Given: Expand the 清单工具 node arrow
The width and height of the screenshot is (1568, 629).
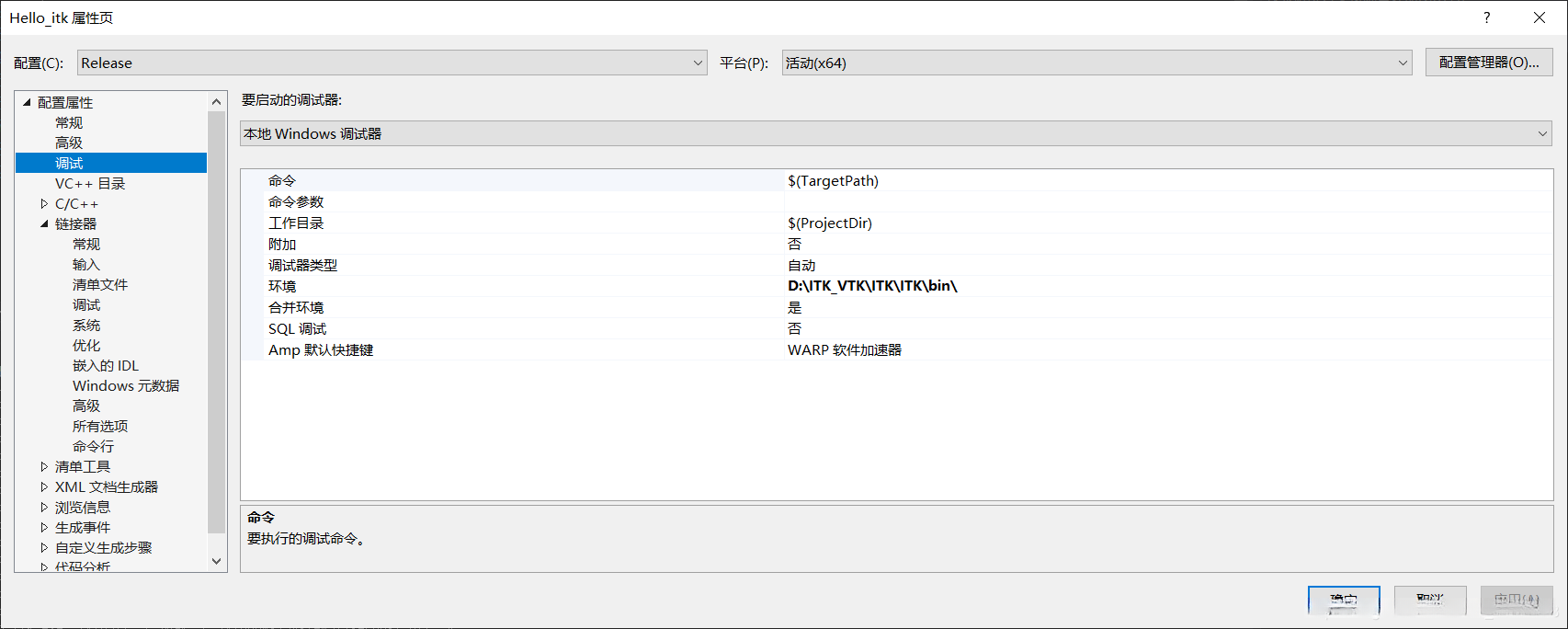Looking at the screenshot, I should (x=44, y=466).
